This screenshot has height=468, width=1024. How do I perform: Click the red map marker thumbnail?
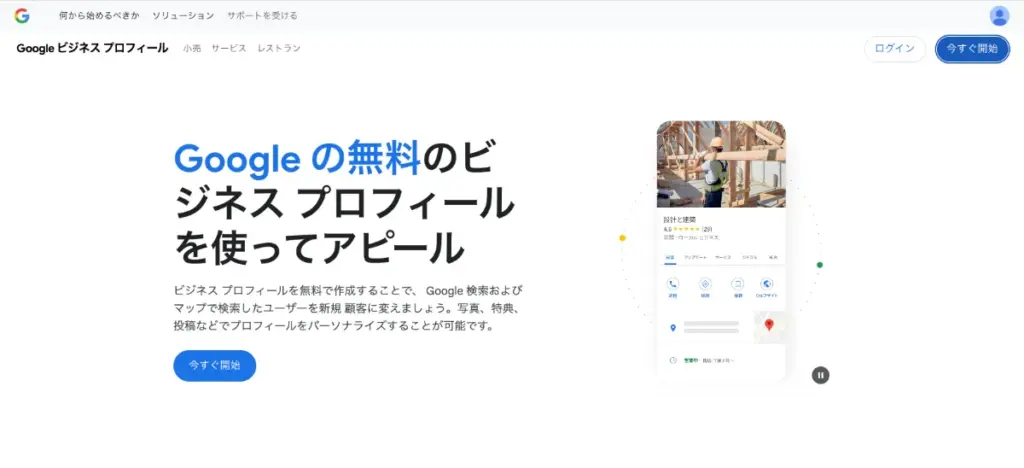pyautogui.click(x=769, y=326)
